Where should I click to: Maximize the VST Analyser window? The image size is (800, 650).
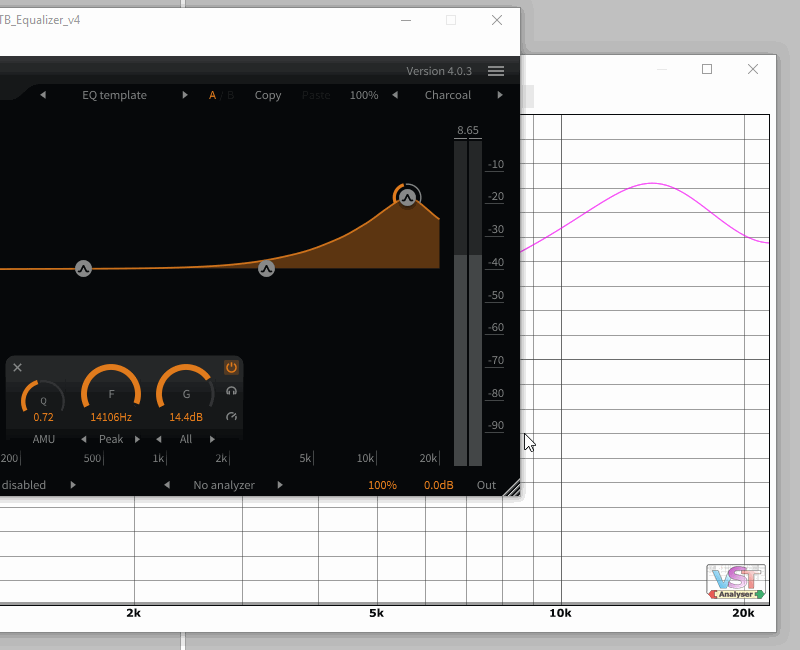pos(707,69)
